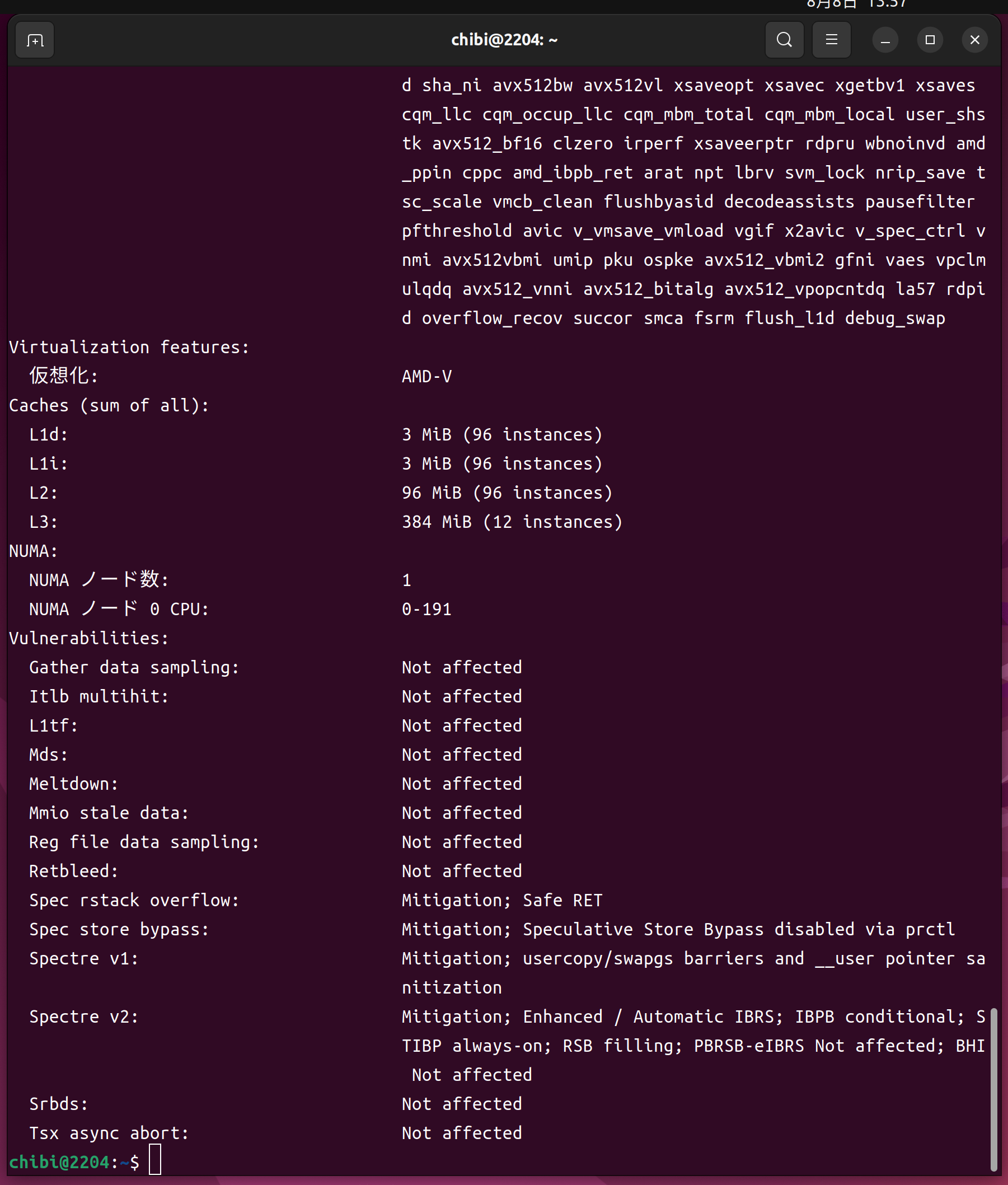Click the 'Virtualization features:' heading line
1008x1185 pixels.
pos(129,348)
